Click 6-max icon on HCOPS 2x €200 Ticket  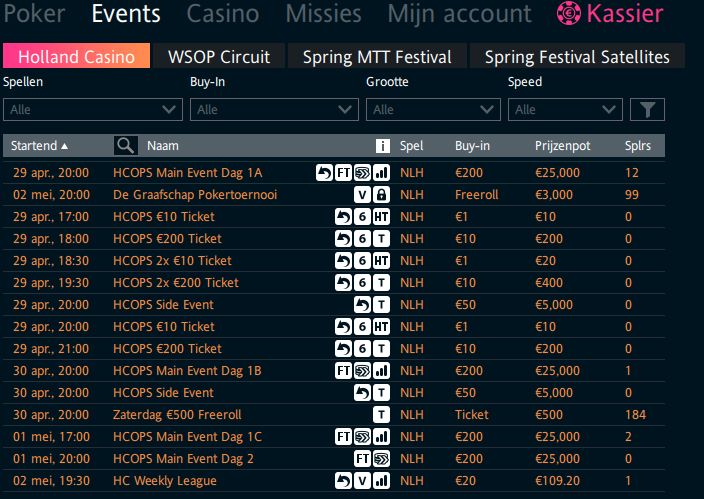(x=362, y=283)
